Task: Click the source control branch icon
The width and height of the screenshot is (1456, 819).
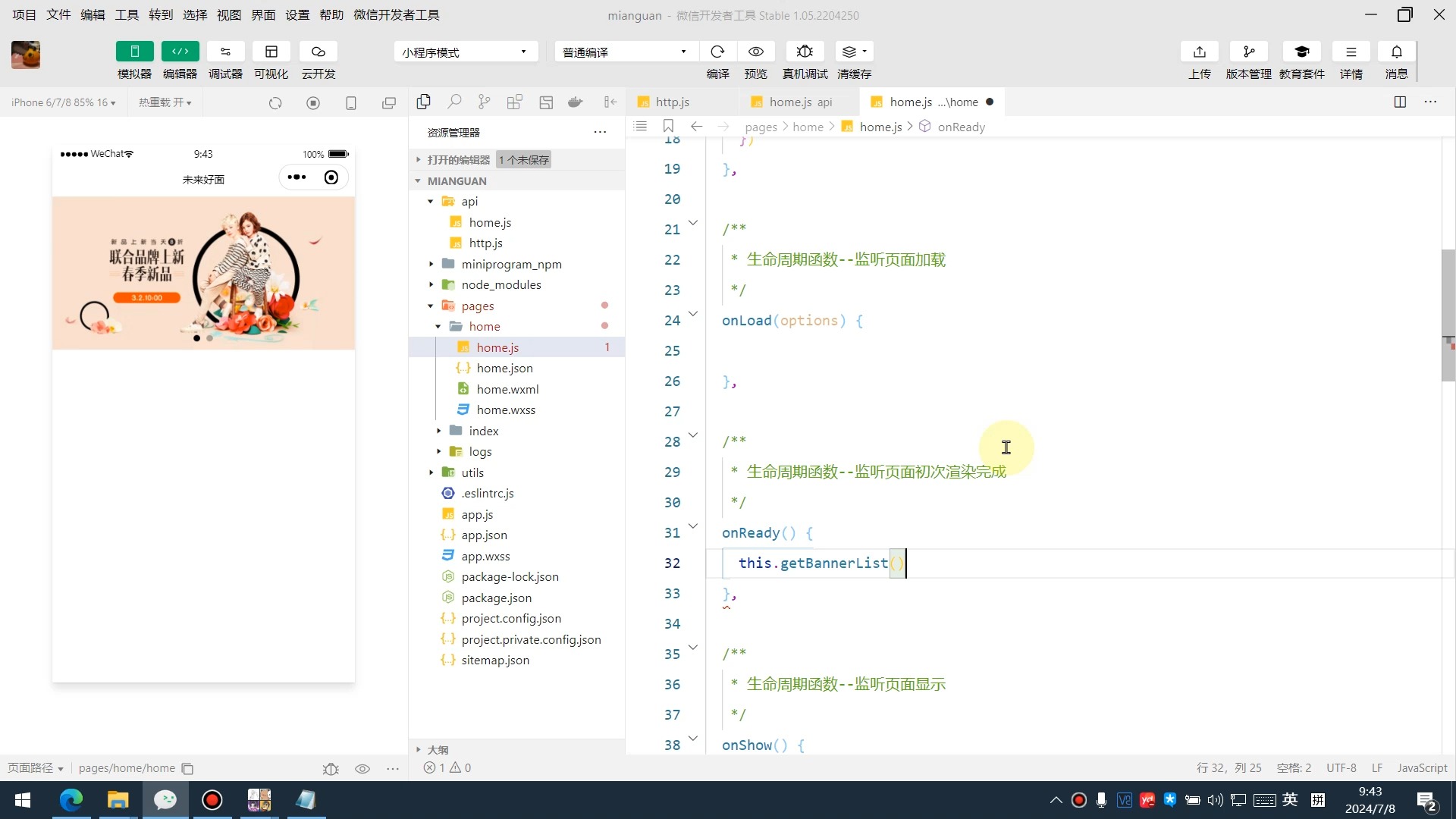Action: 484,102
